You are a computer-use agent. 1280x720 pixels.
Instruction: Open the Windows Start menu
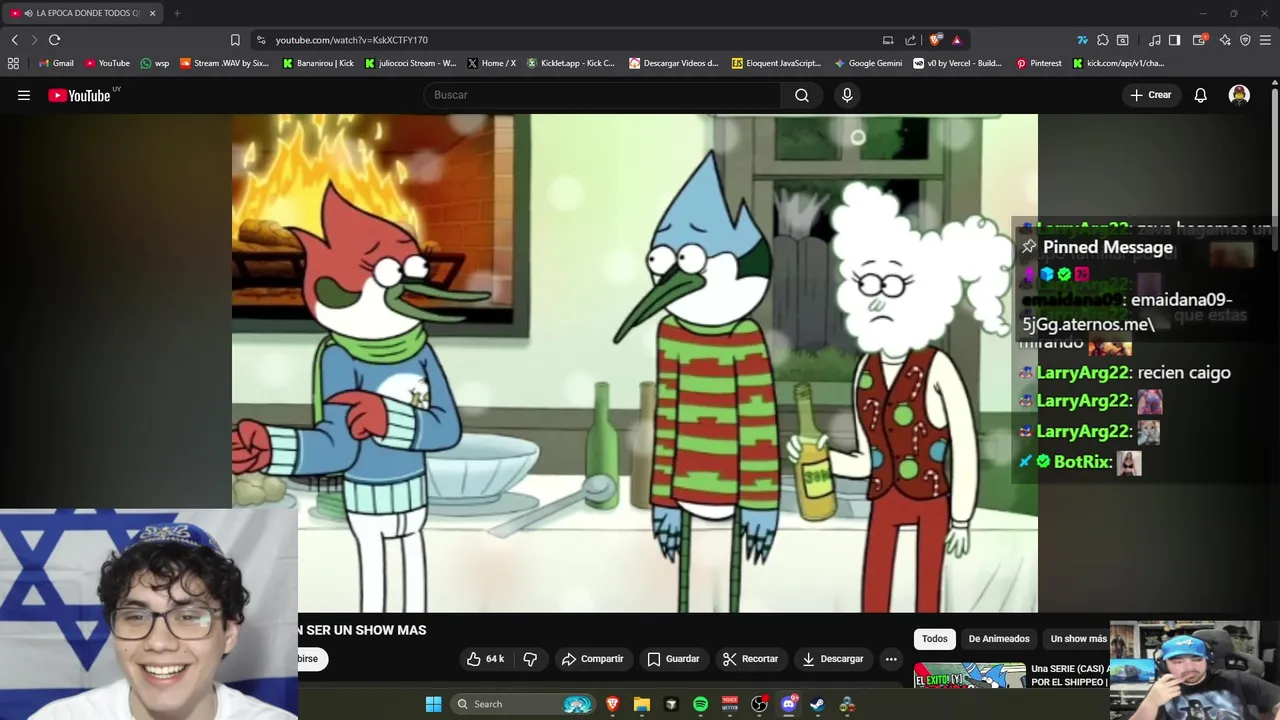433,704
